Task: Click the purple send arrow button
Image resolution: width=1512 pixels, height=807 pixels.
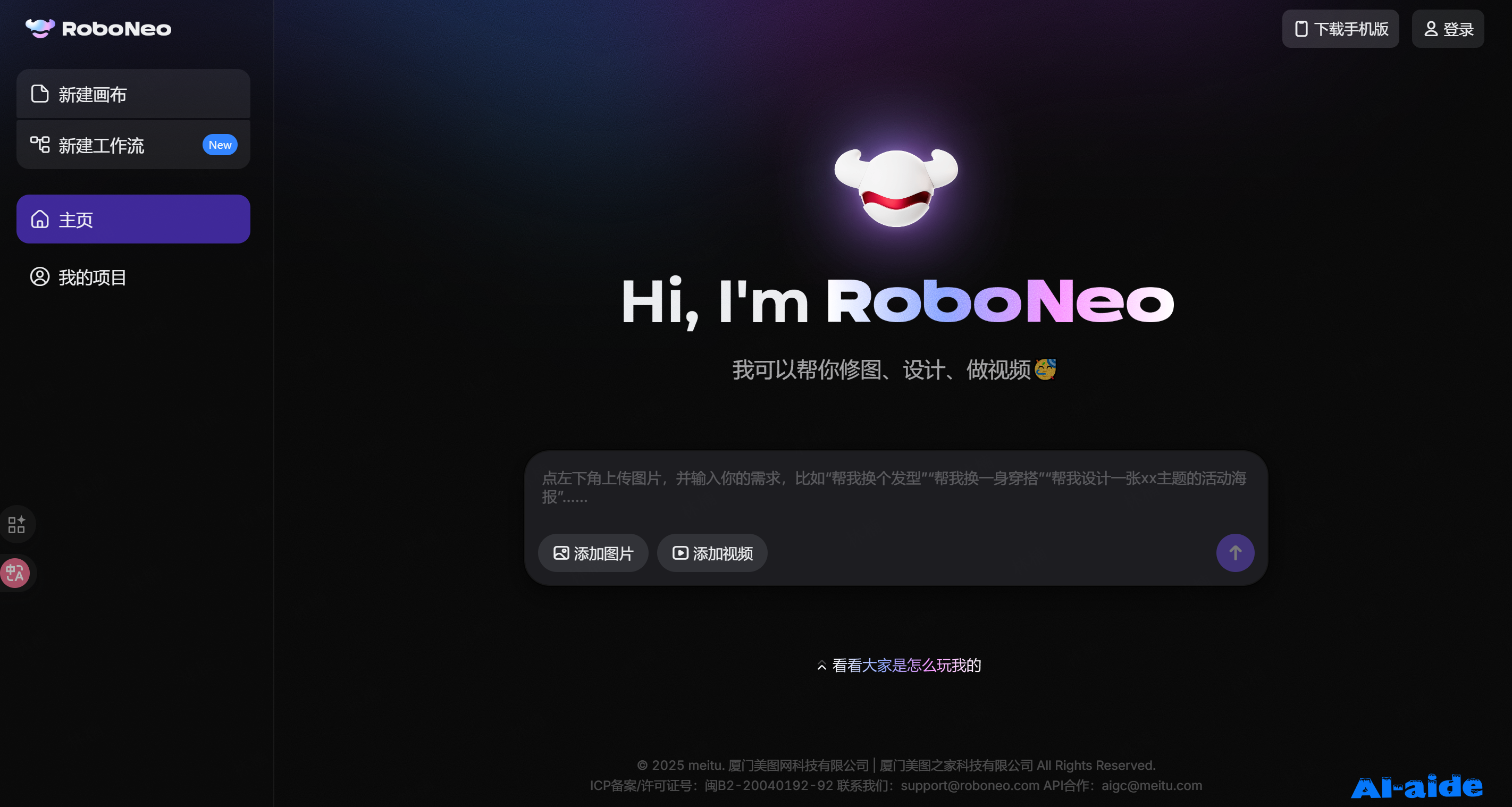Action: click(1235, 552)
